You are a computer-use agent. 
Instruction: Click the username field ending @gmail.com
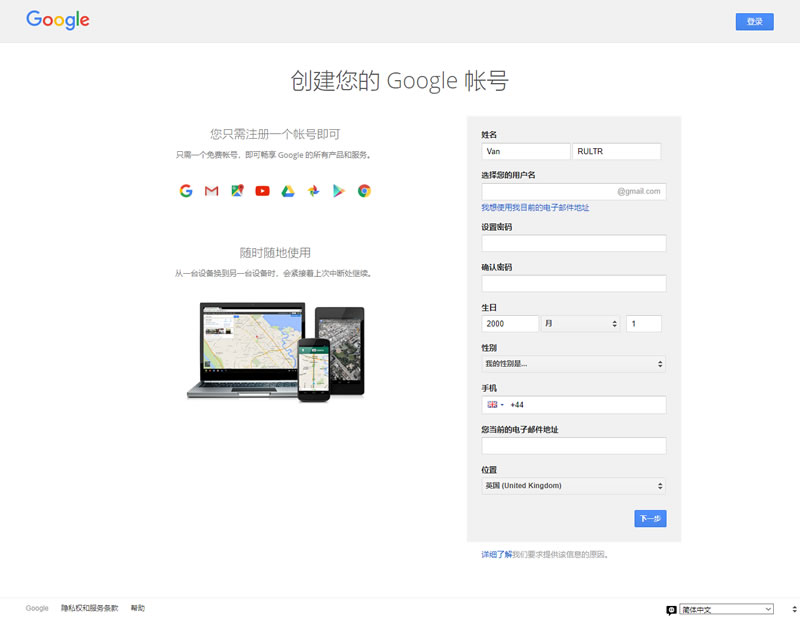coord(573,192)
